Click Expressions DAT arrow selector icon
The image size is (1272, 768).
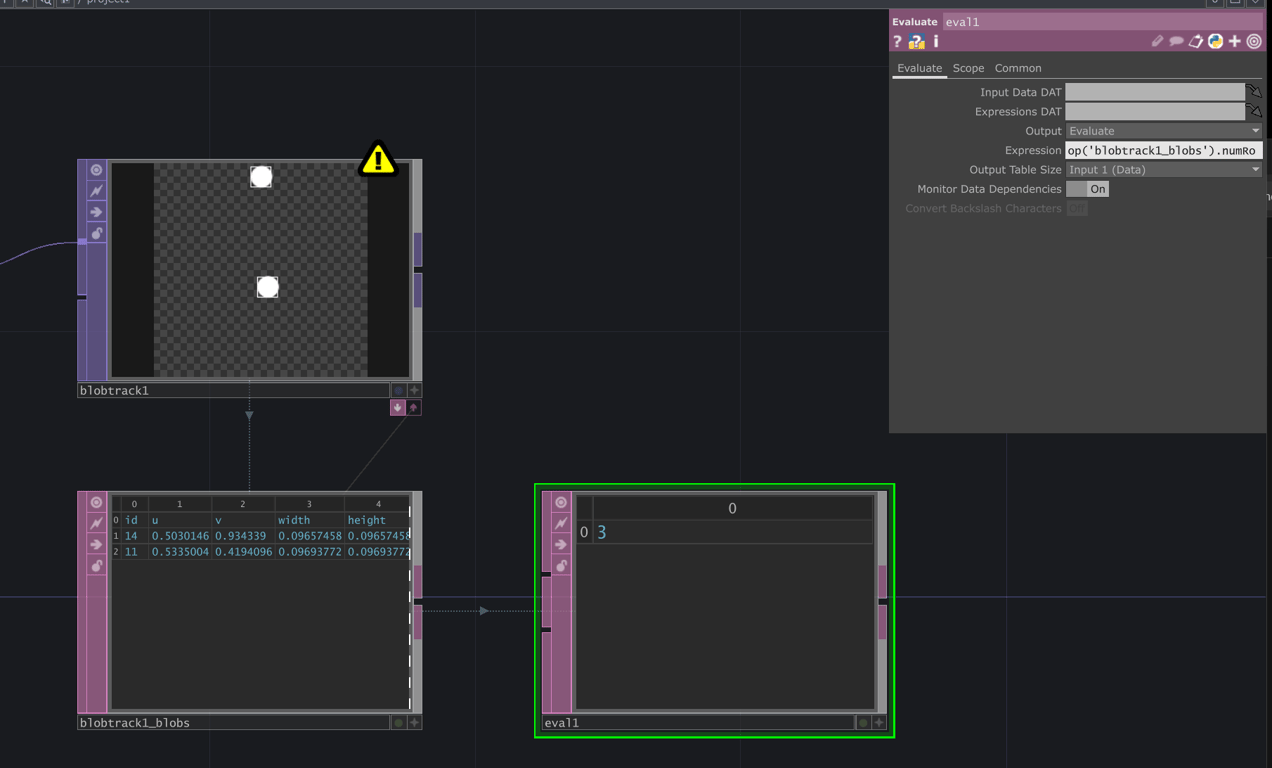click(x=1254, y=111)
